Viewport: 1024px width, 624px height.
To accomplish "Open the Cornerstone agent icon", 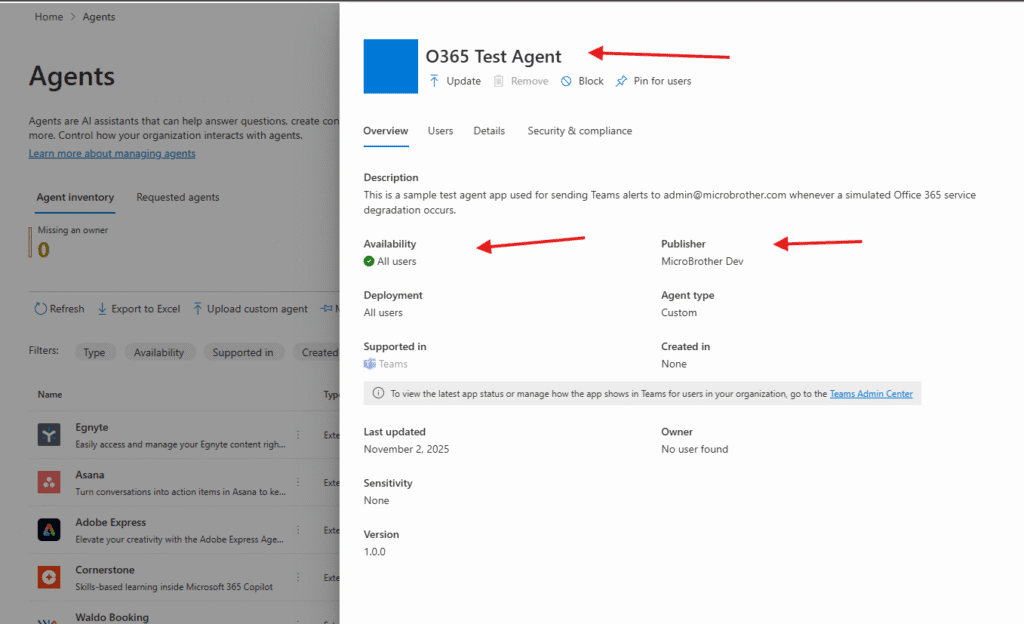I will coord(50,577).
